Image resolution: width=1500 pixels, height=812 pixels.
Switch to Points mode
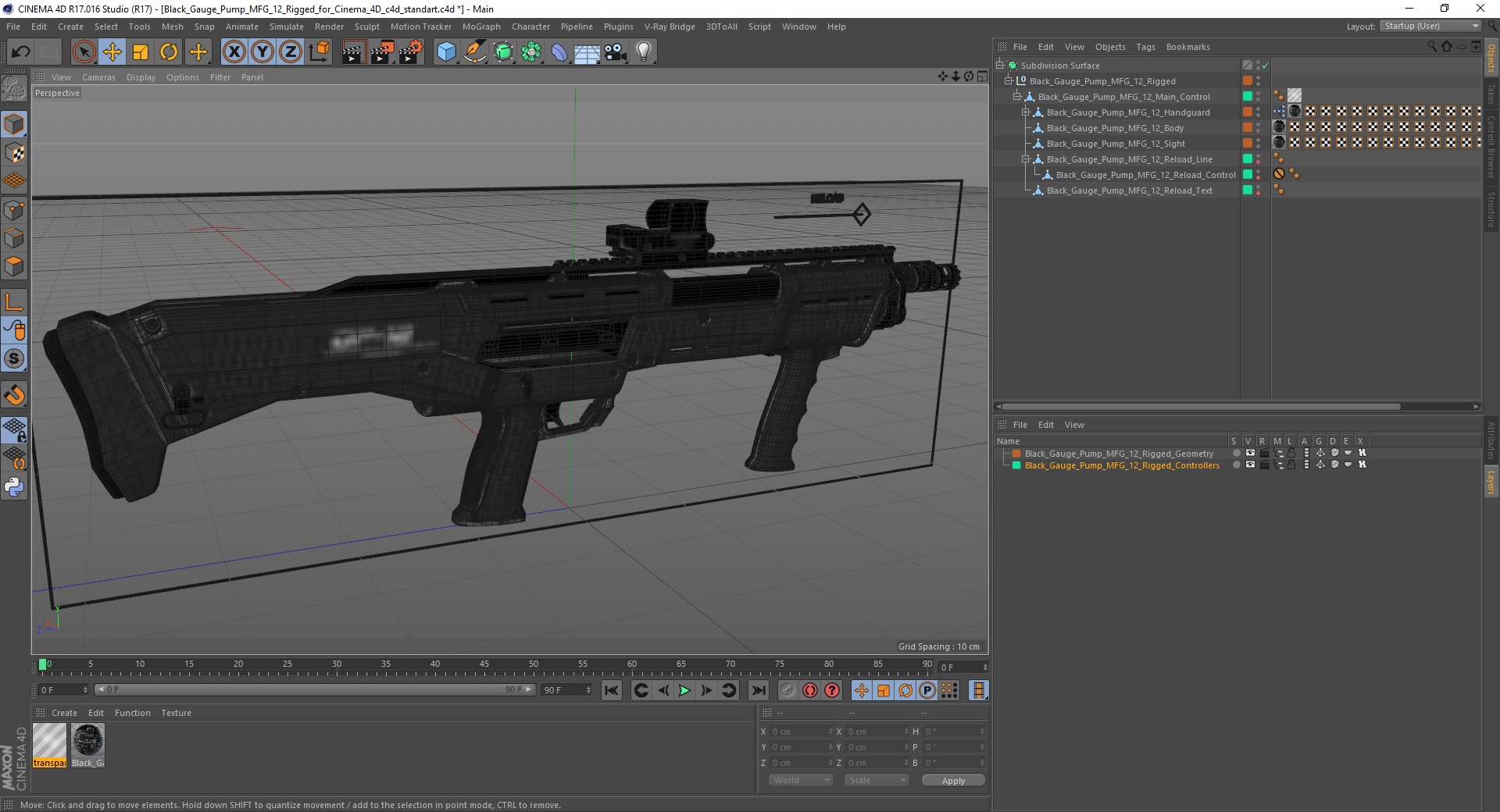(x=14, y=210)
